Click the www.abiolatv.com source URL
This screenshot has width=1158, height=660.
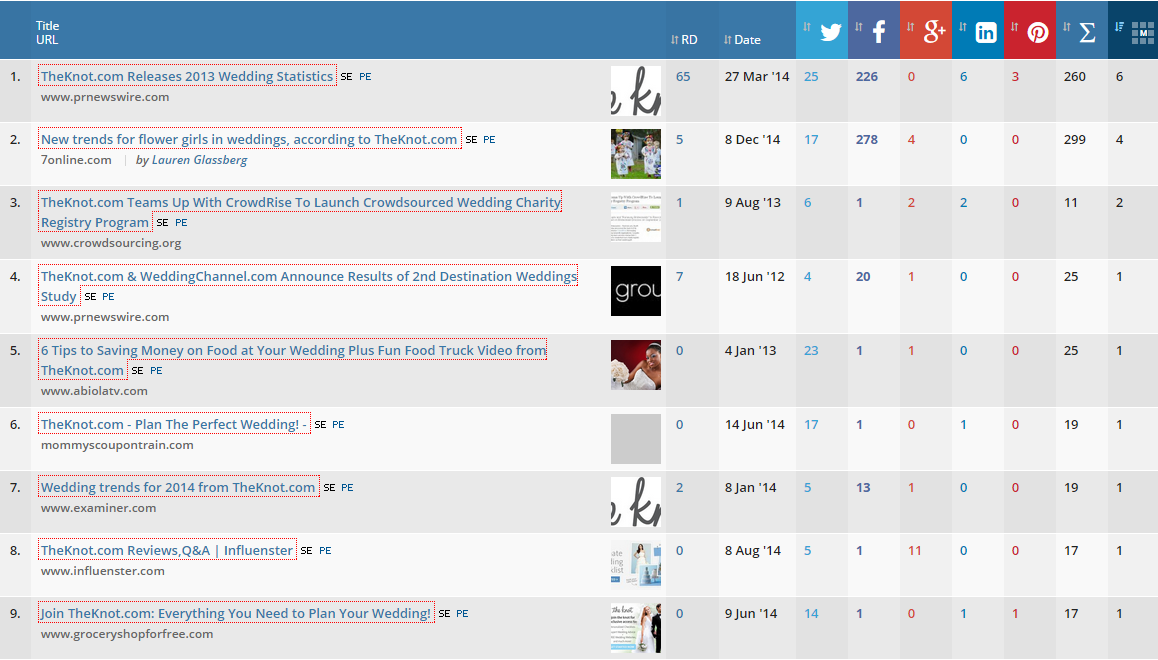[94, 391]
